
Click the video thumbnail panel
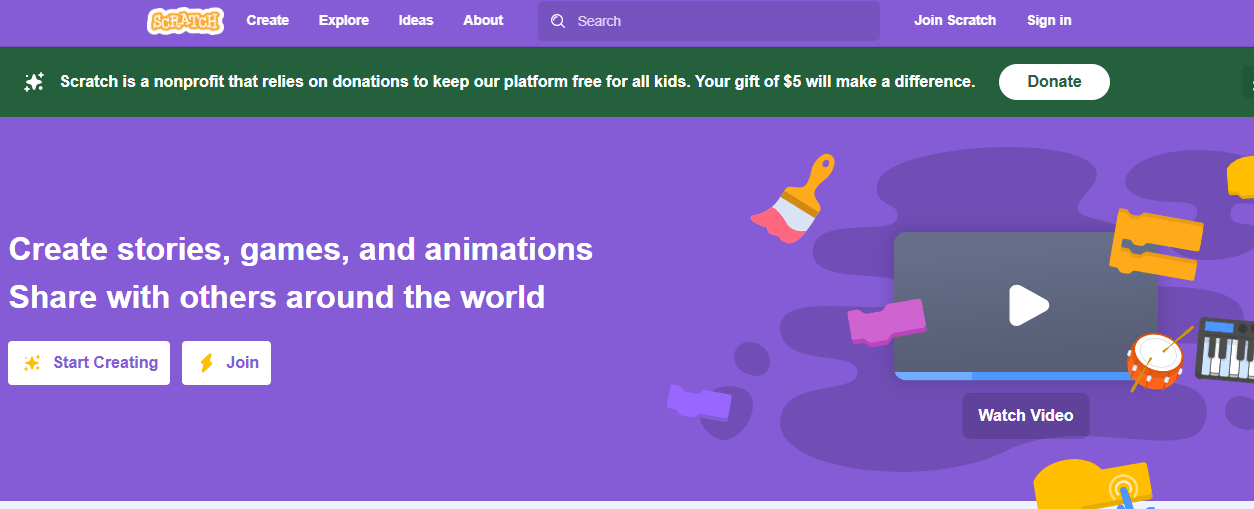click(1025, 306)
